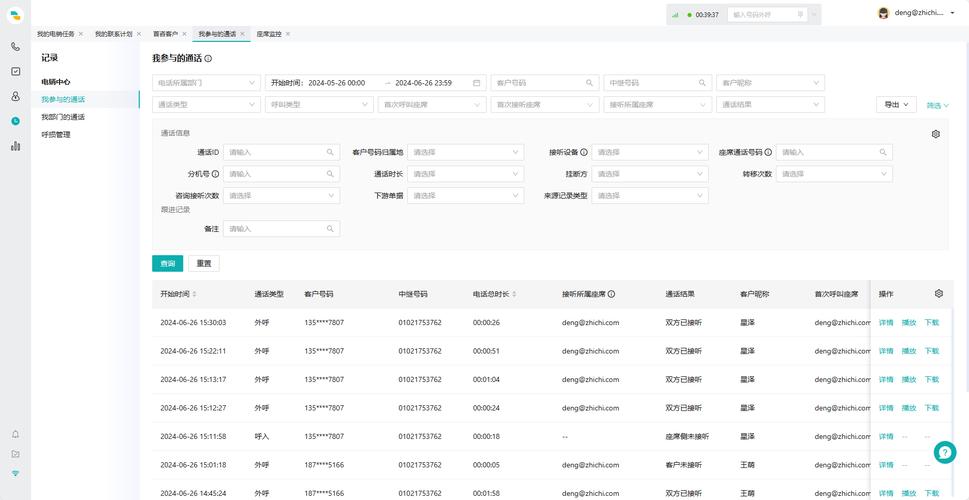
Task: Click search icon in 中继号码 field
Action: (x=702, y=83)
